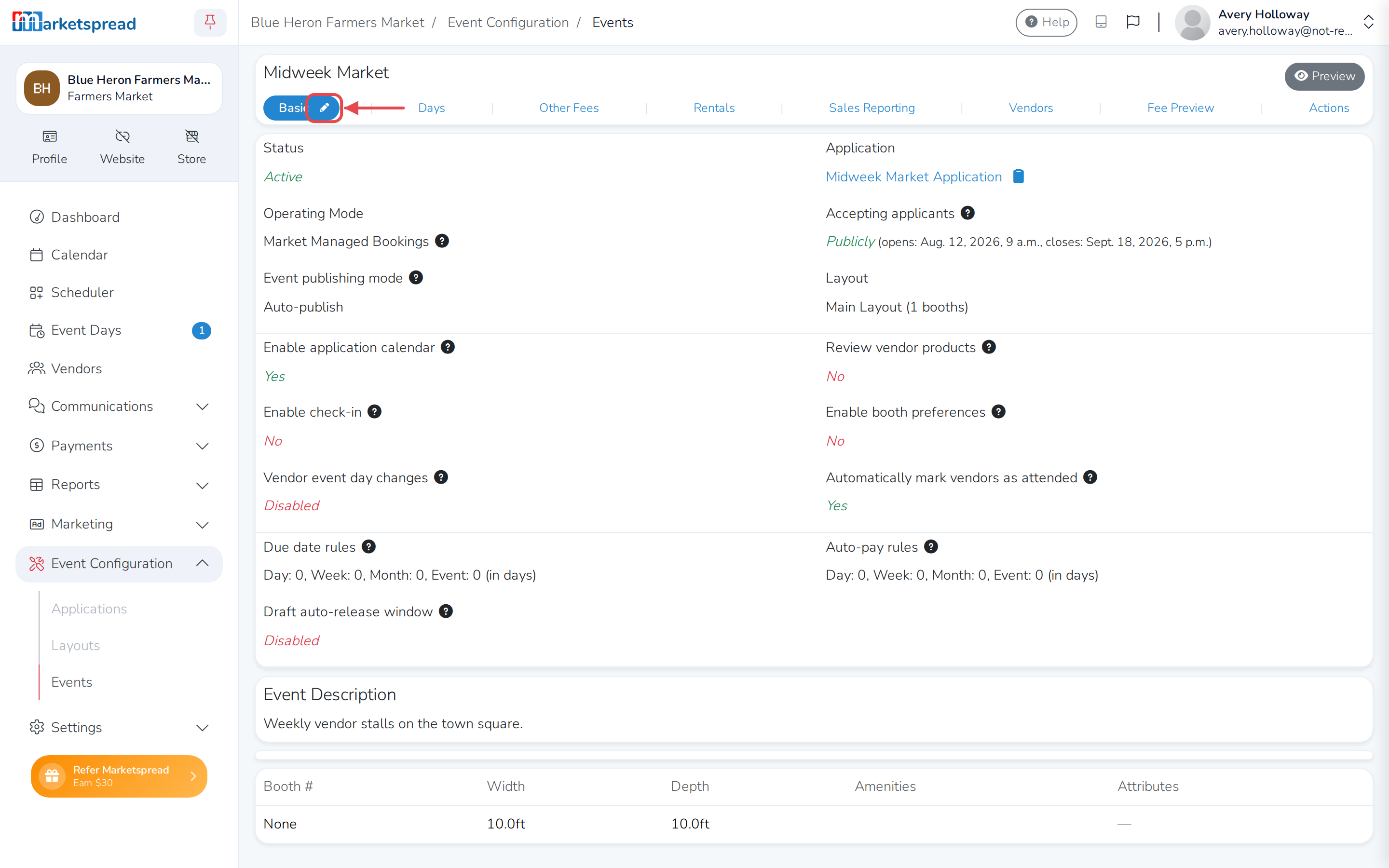
Task: Expand the Payments menu
Action: click(119, 446)
